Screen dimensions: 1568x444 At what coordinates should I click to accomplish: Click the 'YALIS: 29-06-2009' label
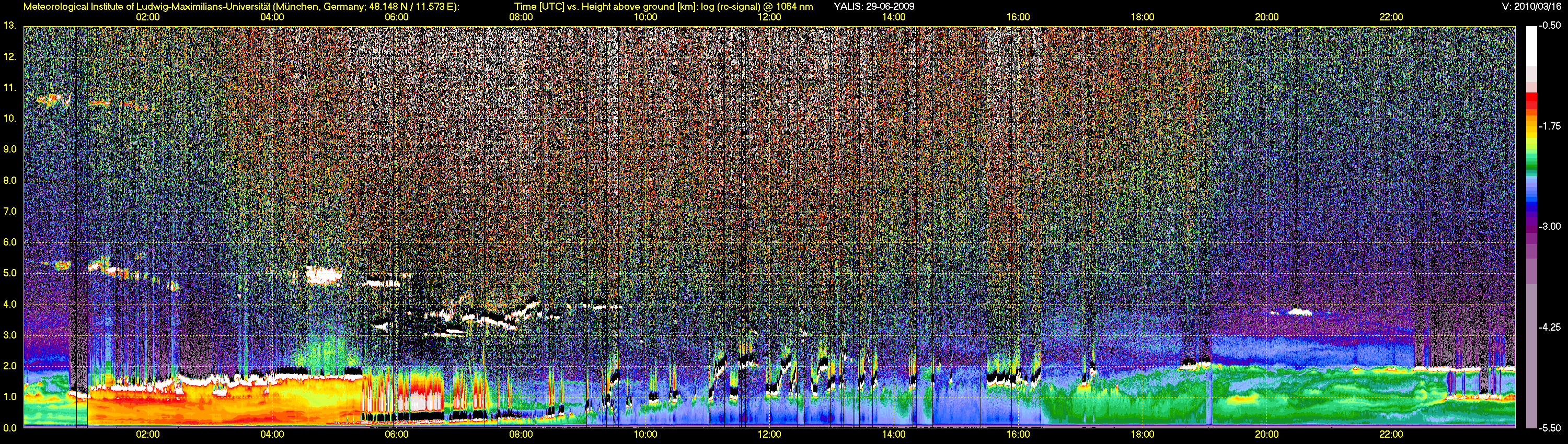click(x=874, y=7)
